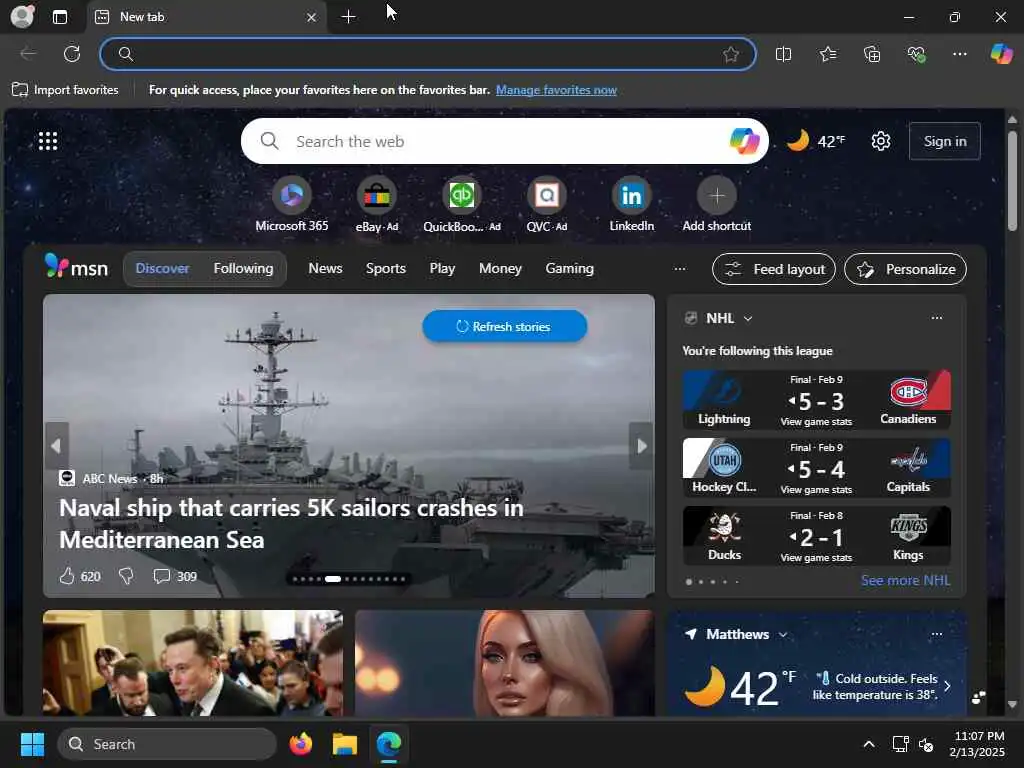Viewport: 1024px width, 768px height.
Task: Open Collections icon in toolbar
Action: click(x=872, y=54)
